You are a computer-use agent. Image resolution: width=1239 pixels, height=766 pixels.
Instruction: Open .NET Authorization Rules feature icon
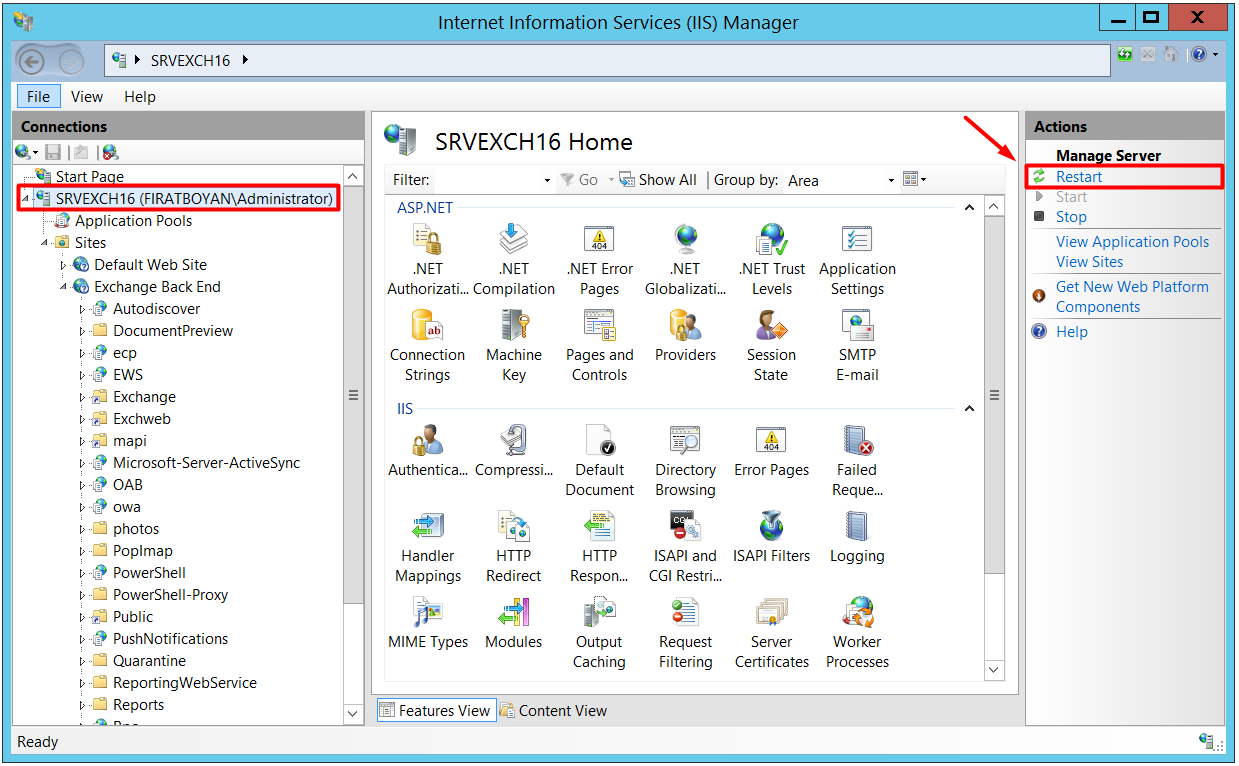click(x=428, y=258)
